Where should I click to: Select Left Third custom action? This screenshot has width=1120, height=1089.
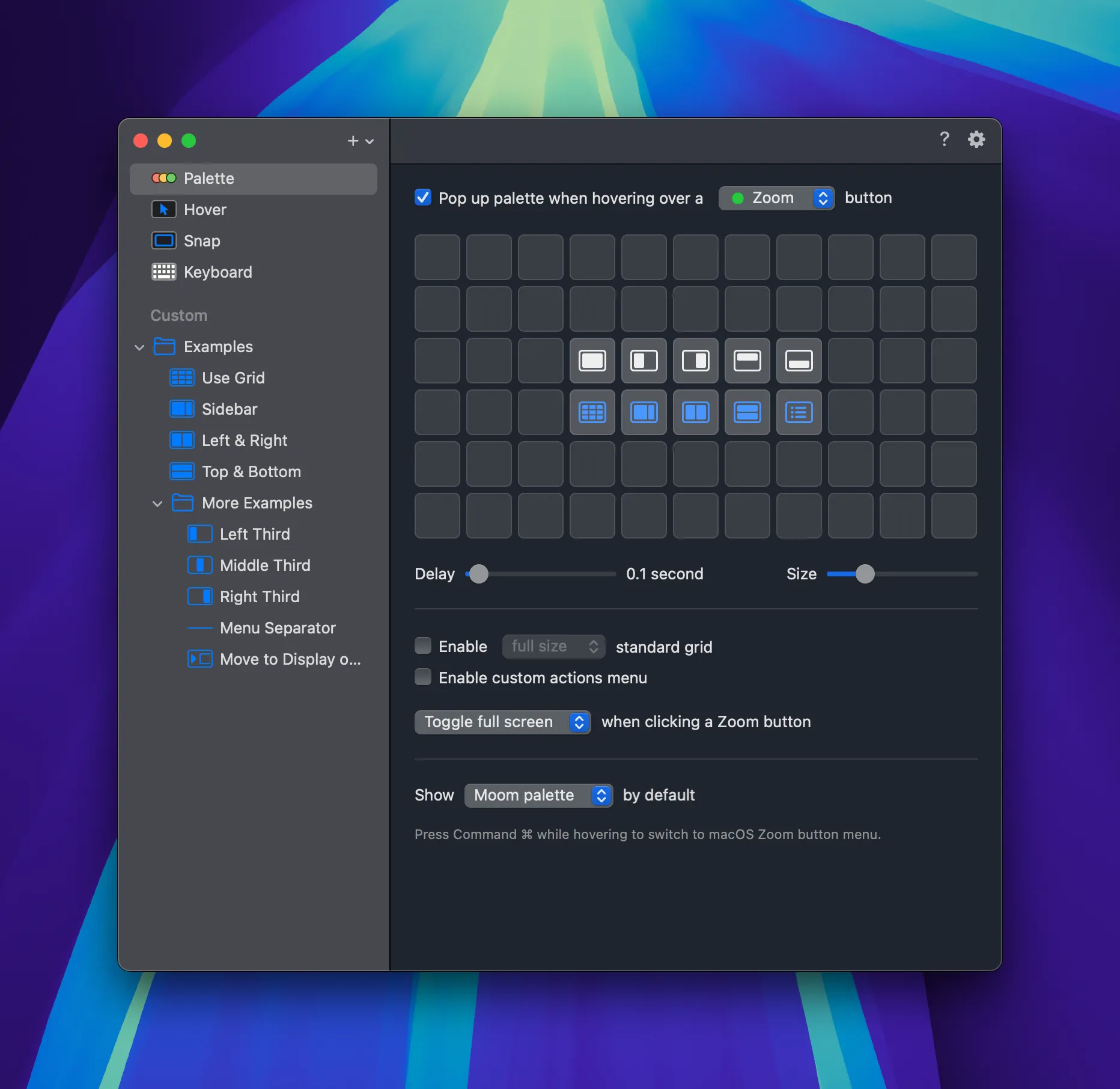click(x=254, y=534)
